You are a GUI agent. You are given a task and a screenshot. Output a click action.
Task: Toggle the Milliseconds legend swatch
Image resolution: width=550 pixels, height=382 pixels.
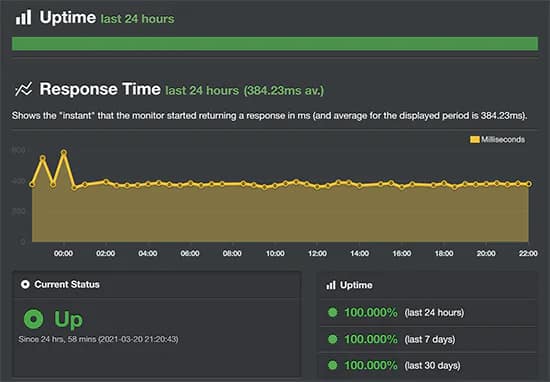tap(475, 140)
